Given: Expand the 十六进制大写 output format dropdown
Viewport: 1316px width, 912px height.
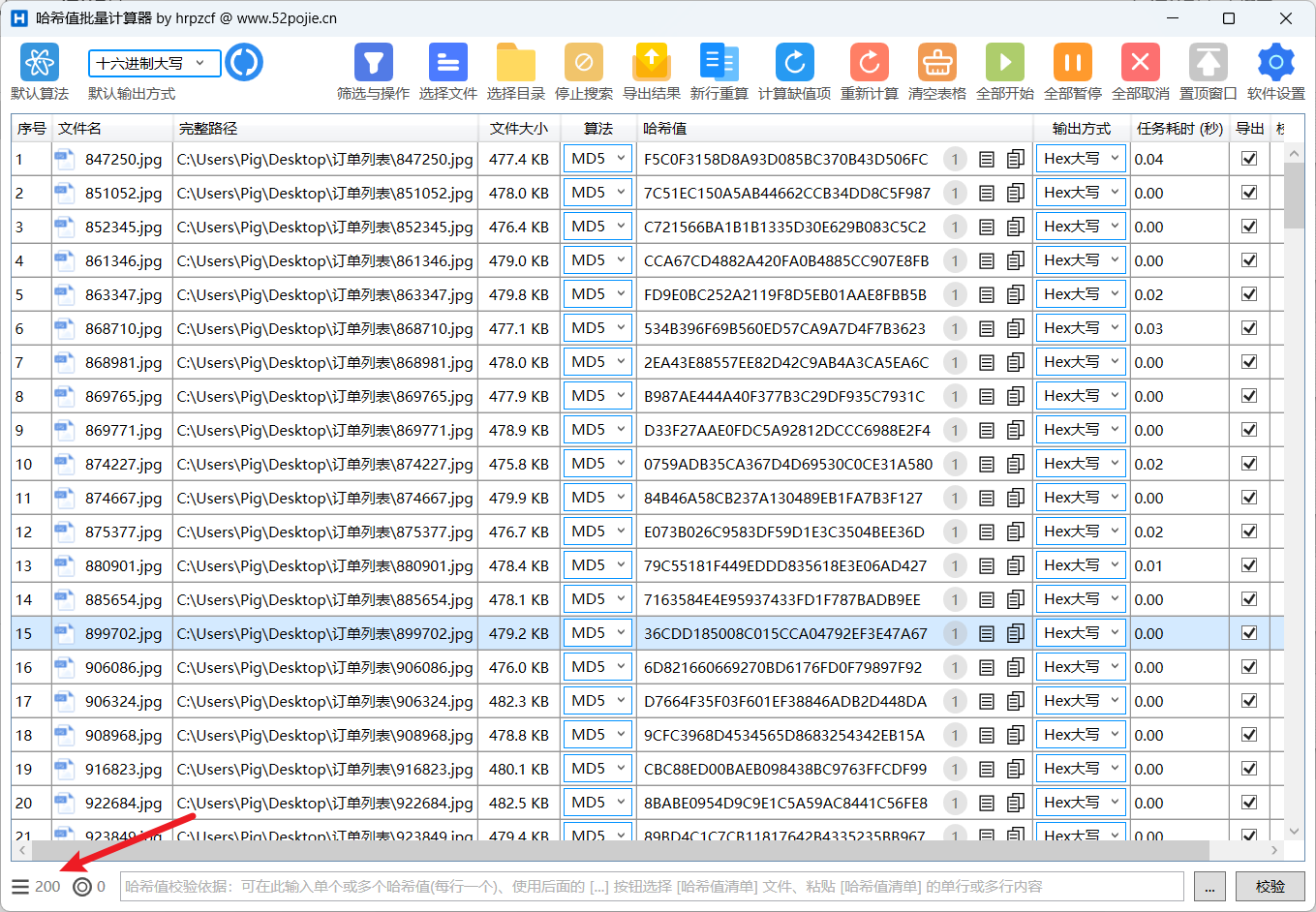Looking at the screenshot, I should (155, 63).
